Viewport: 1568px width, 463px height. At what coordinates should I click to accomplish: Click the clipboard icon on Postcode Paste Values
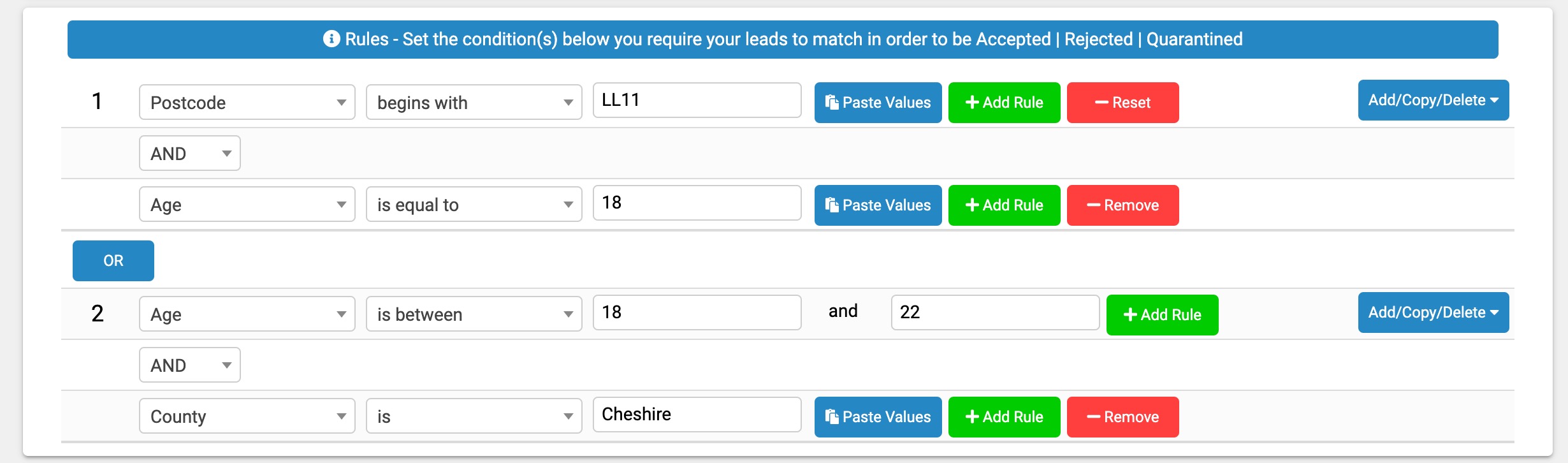click(x=831, y=101)
